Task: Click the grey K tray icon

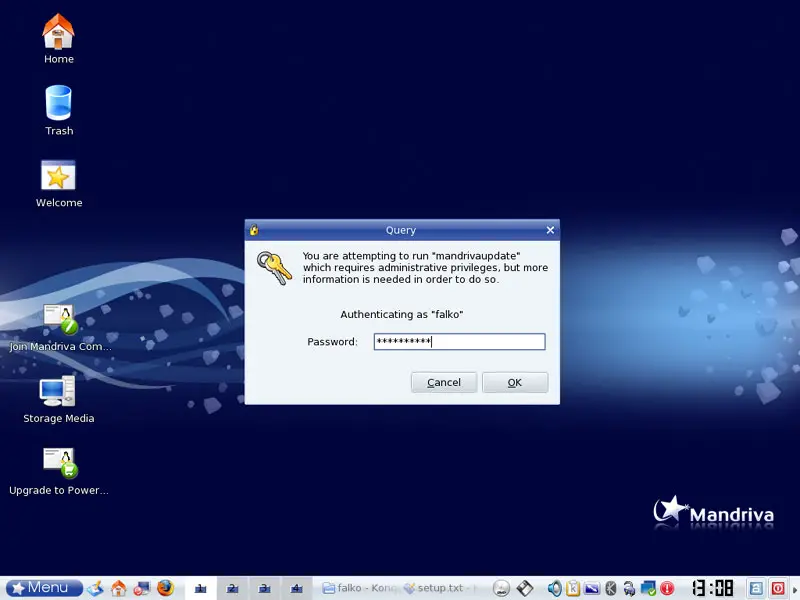Action: [610, 588]
